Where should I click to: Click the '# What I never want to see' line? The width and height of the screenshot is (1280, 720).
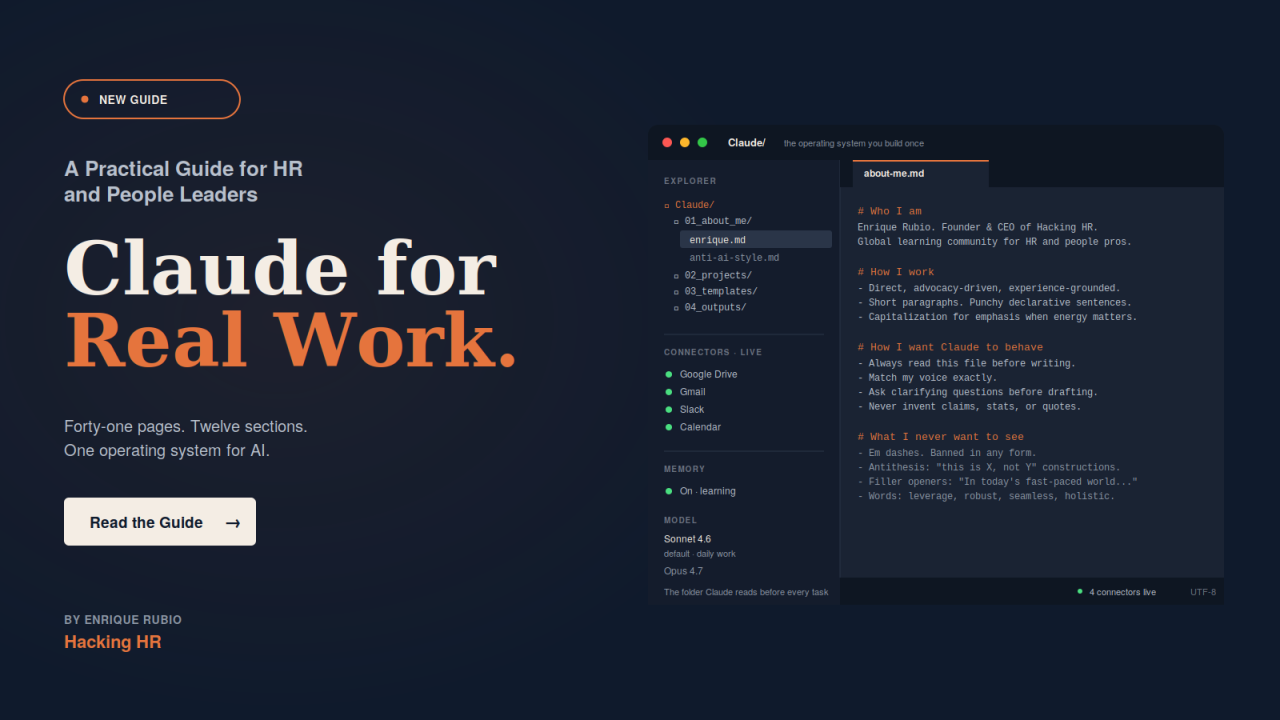click(x=941, y=437)
